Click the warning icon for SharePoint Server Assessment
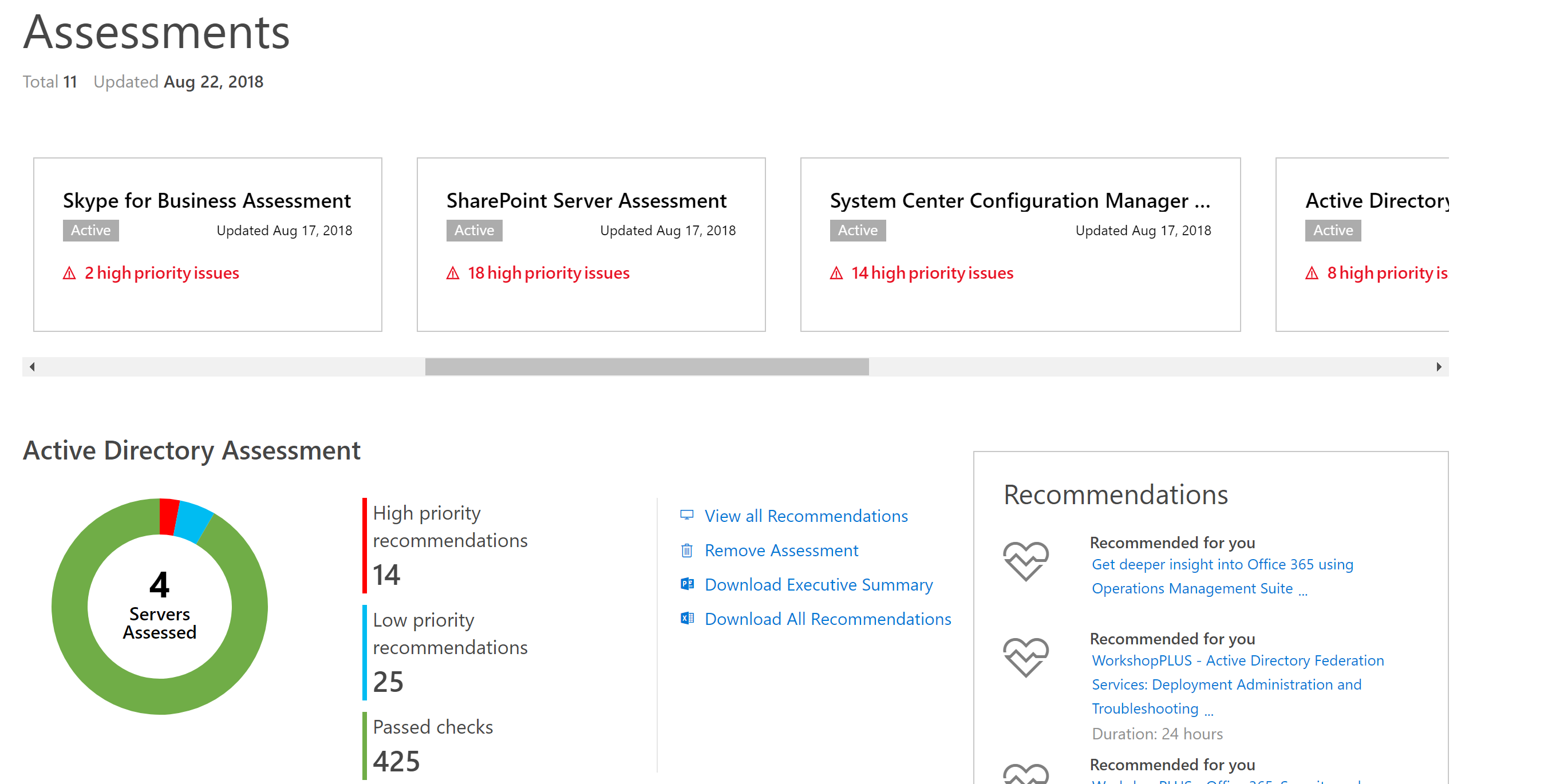Image resolution: width=1544 pixels, height=784 pixels. tap(453, 272)
